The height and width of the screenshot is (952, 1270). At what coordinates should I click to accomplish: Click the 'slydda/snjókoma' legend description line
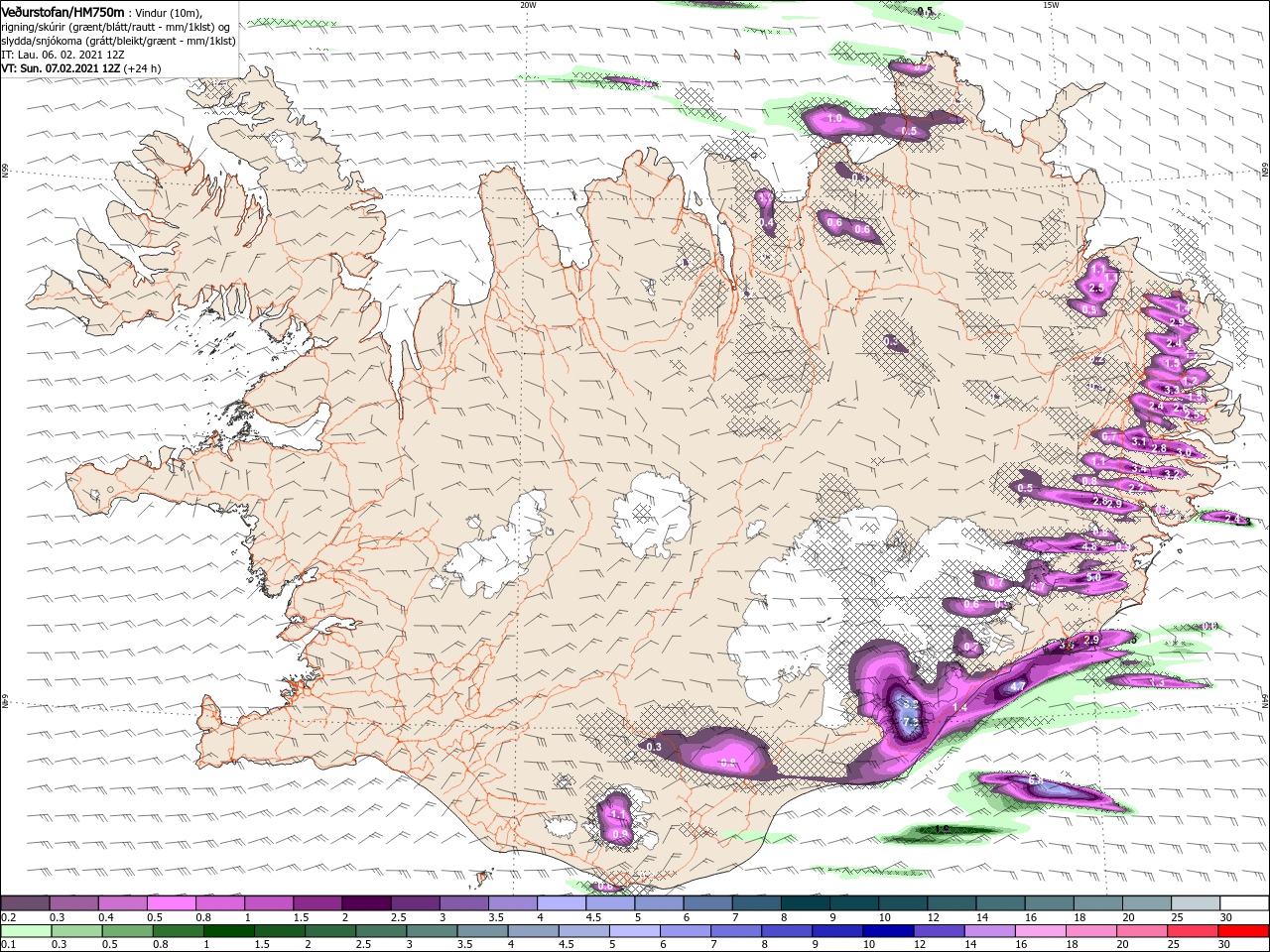pyautogui.click(x=118, y=41)
